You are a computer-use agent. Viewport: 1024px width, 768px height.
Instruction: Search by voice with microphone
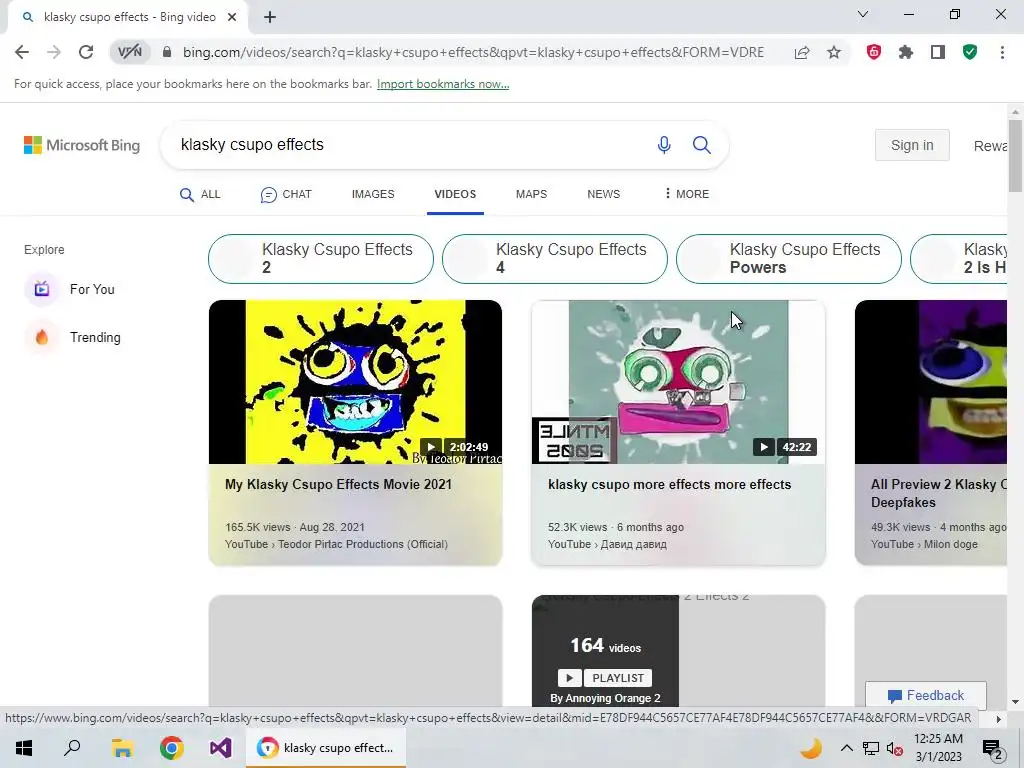pyautogui.click(x=664, y=145)
